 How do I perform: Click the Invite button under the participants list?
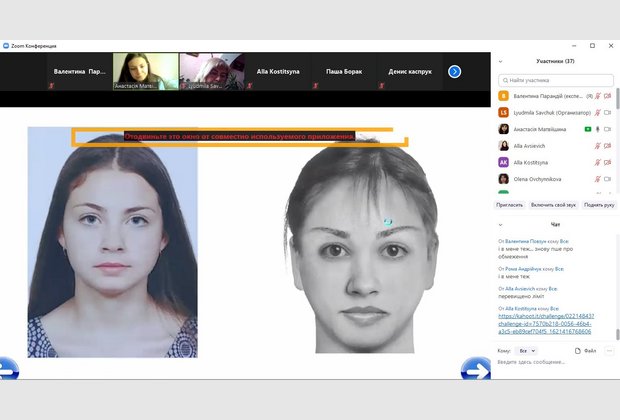(x=510, y=204)
